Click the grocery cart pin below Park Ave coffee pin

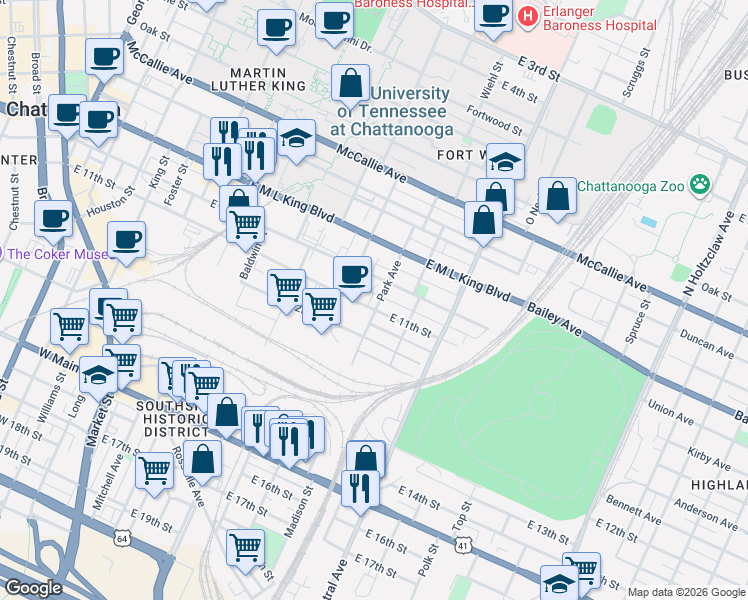tap(322, 310)
